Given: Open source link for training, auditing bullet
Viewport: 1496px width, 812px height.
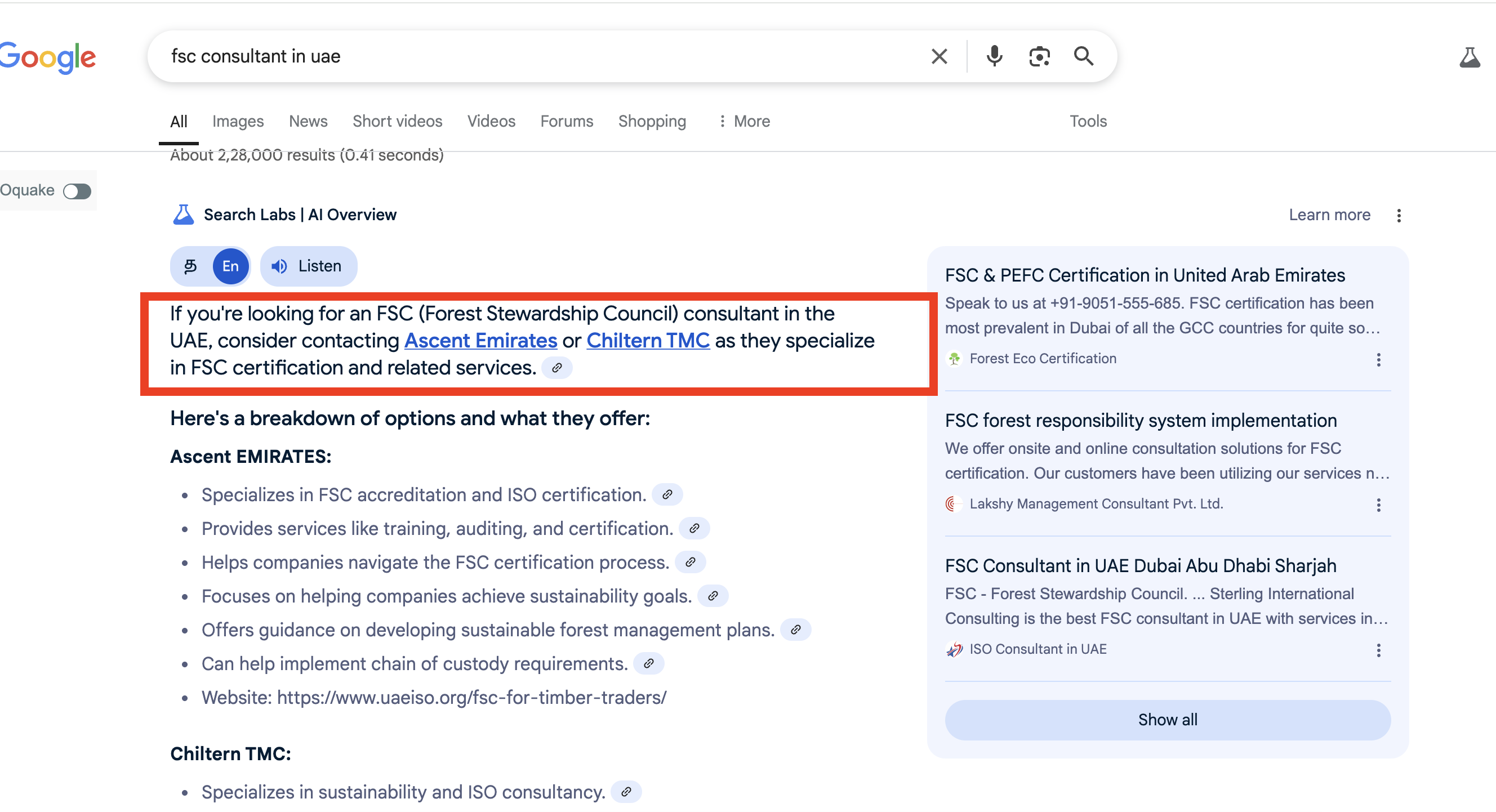Looking at the screenshot, I should pos(694,529).
